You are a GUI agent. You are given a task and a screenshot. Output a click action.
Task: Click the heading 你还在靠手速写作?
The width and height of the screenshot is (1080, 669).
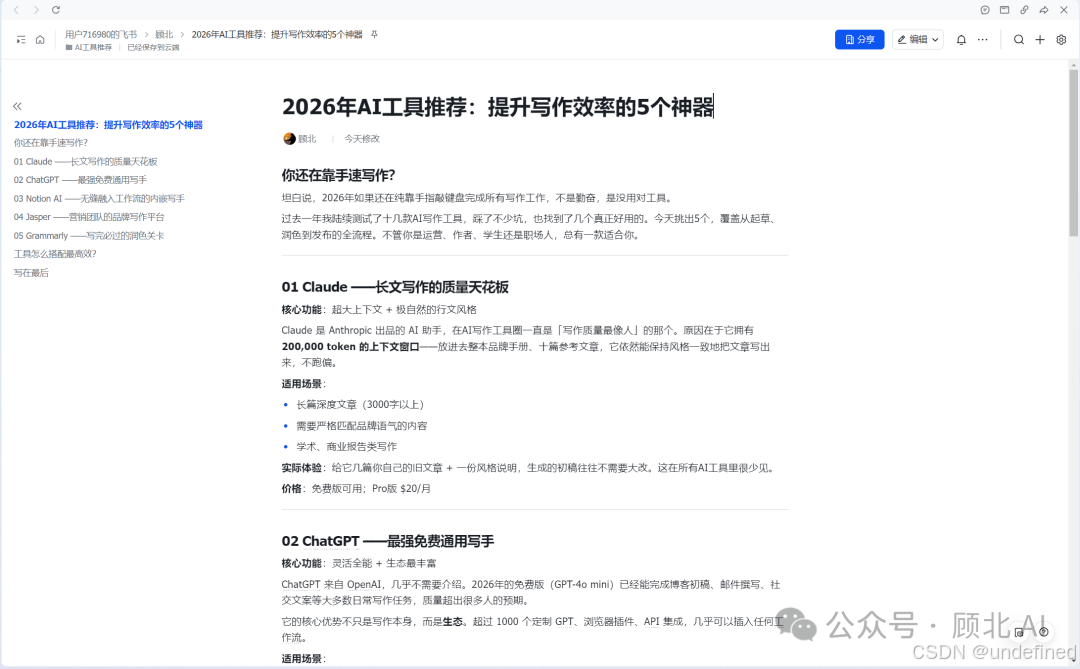pyautogui.click(x=338, y=176)
